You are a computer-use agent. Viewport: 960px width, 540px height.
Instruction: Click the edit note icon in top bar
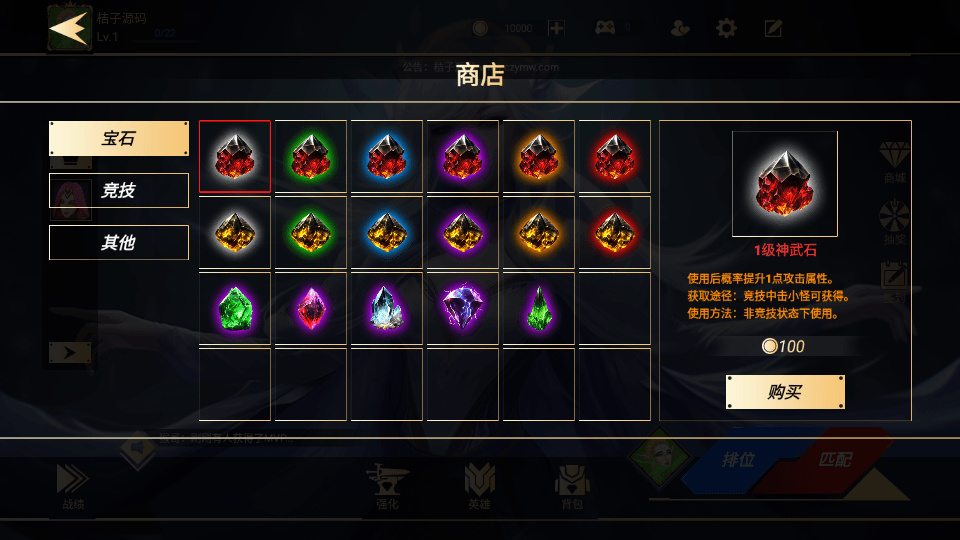click(773, 28)
